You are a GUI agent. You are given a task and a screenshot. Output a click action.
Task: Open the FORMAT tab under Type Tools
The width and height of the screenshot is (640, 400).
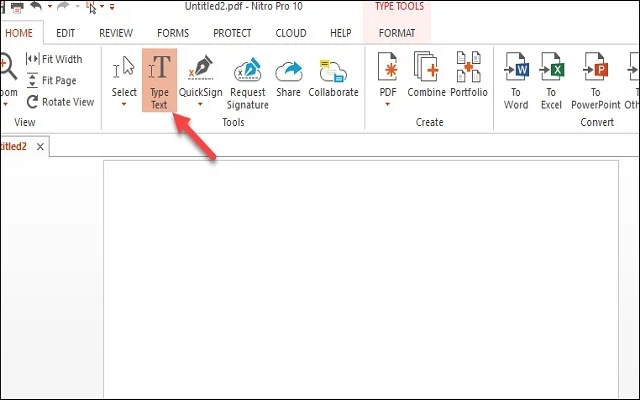tap(397, 33)
